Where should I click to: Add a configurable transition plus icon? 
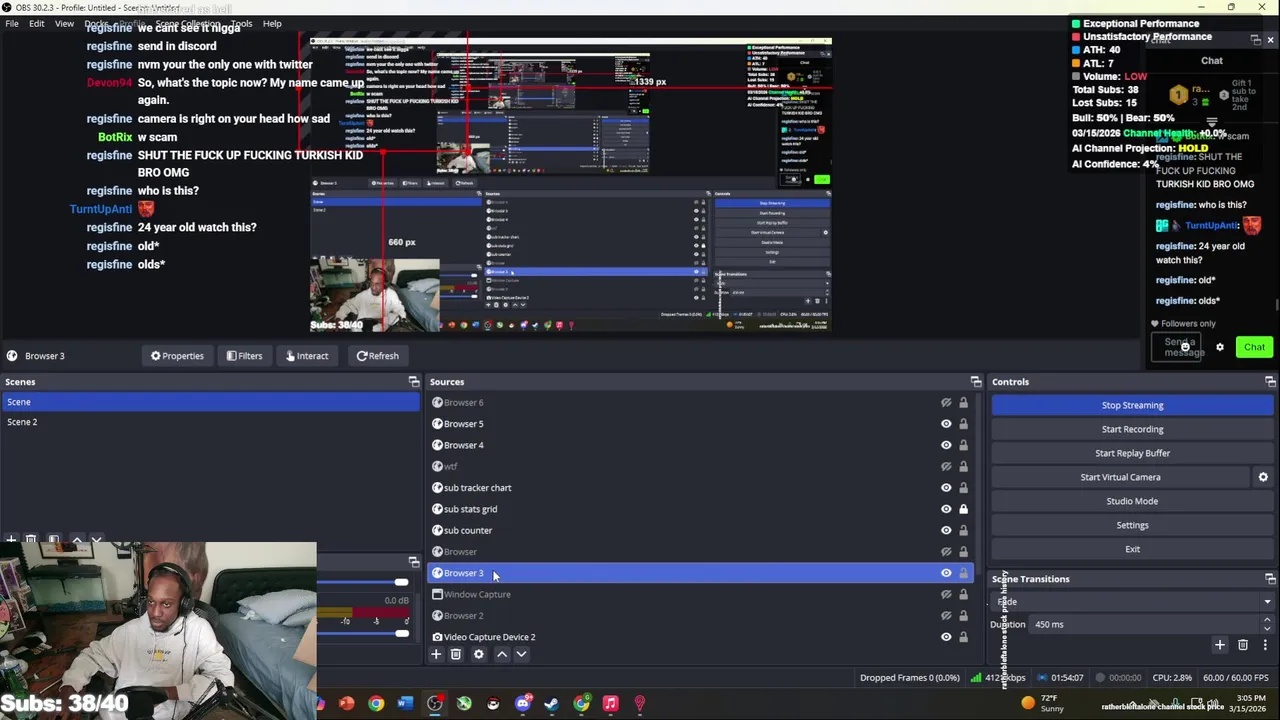pyautogui.click(x=1220, y=645)
